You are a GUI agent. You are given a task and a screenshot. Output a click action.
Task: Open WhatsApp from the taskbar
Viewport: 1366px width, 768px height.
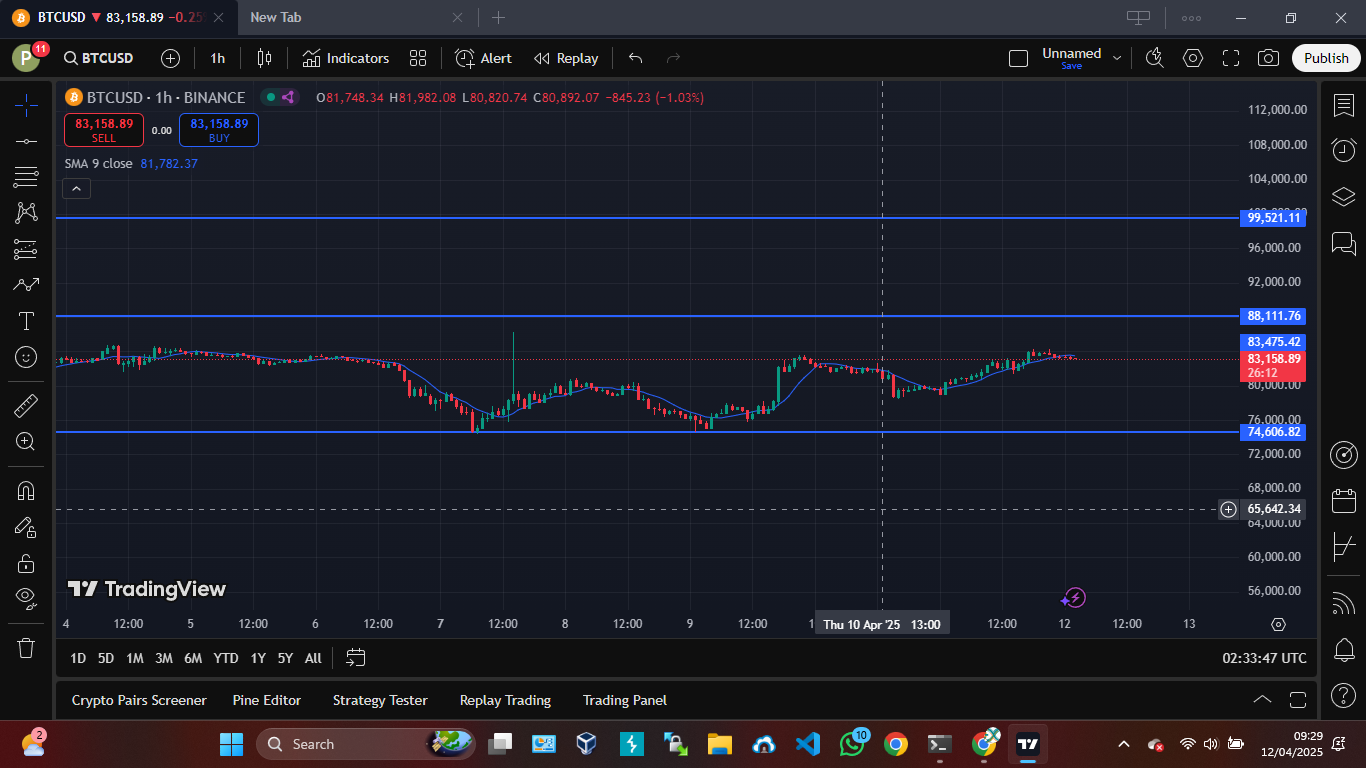tap(852, 744)
